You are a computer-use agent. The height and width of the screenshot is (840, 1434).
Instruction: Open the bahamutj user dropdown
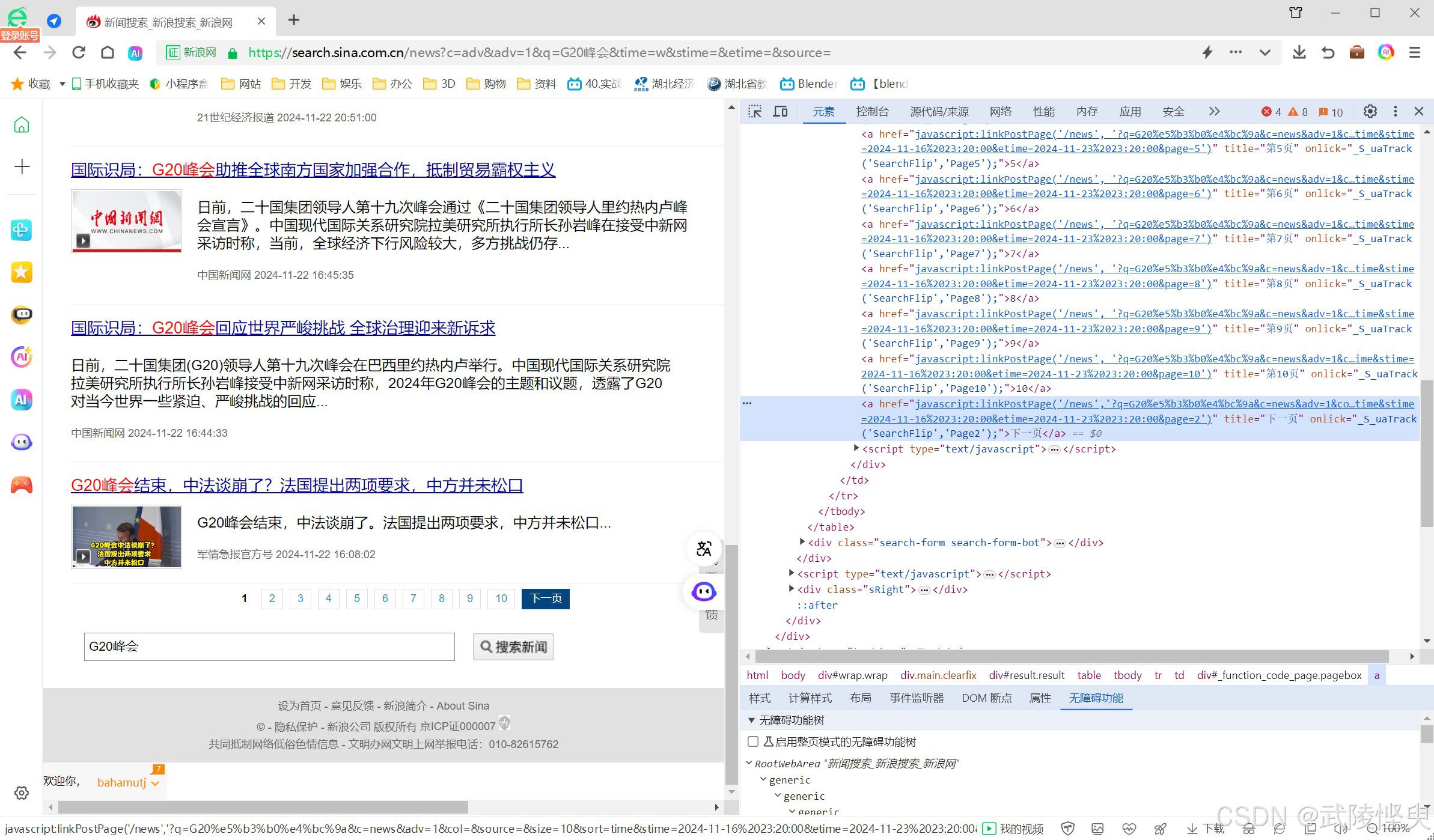(155, 783)
